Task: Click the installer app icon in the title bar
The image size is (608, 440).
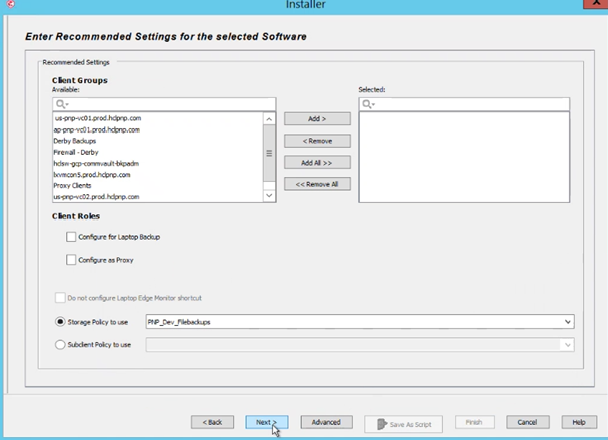Action: (11, 4)
